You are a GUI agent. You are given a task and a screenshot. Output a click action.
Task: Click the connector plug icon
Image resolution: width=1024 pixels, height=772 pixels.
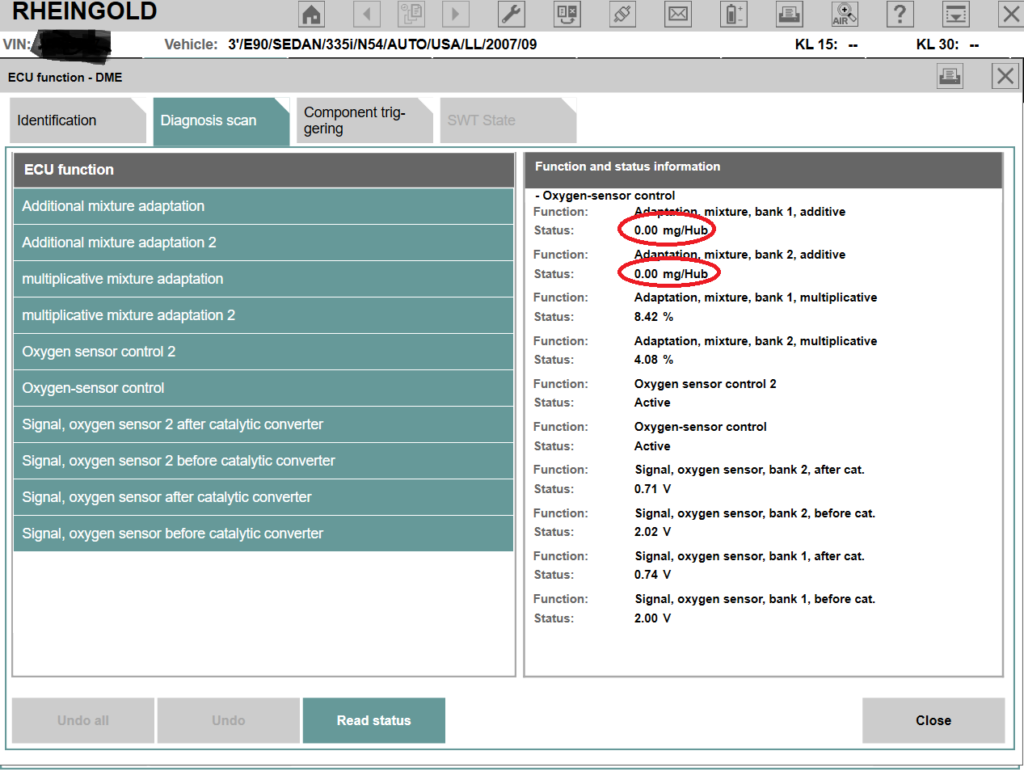(622, 14)
